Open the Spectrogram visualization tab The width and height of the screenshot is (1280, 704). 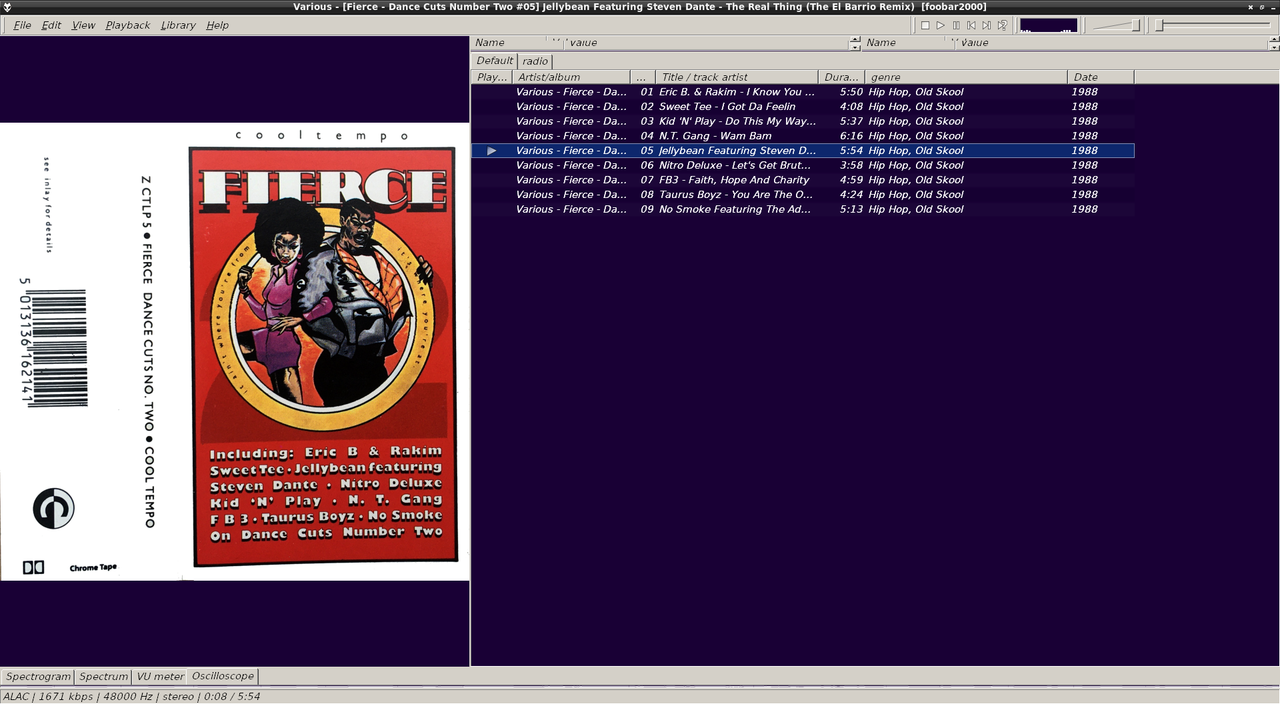[x=38, y=677]
